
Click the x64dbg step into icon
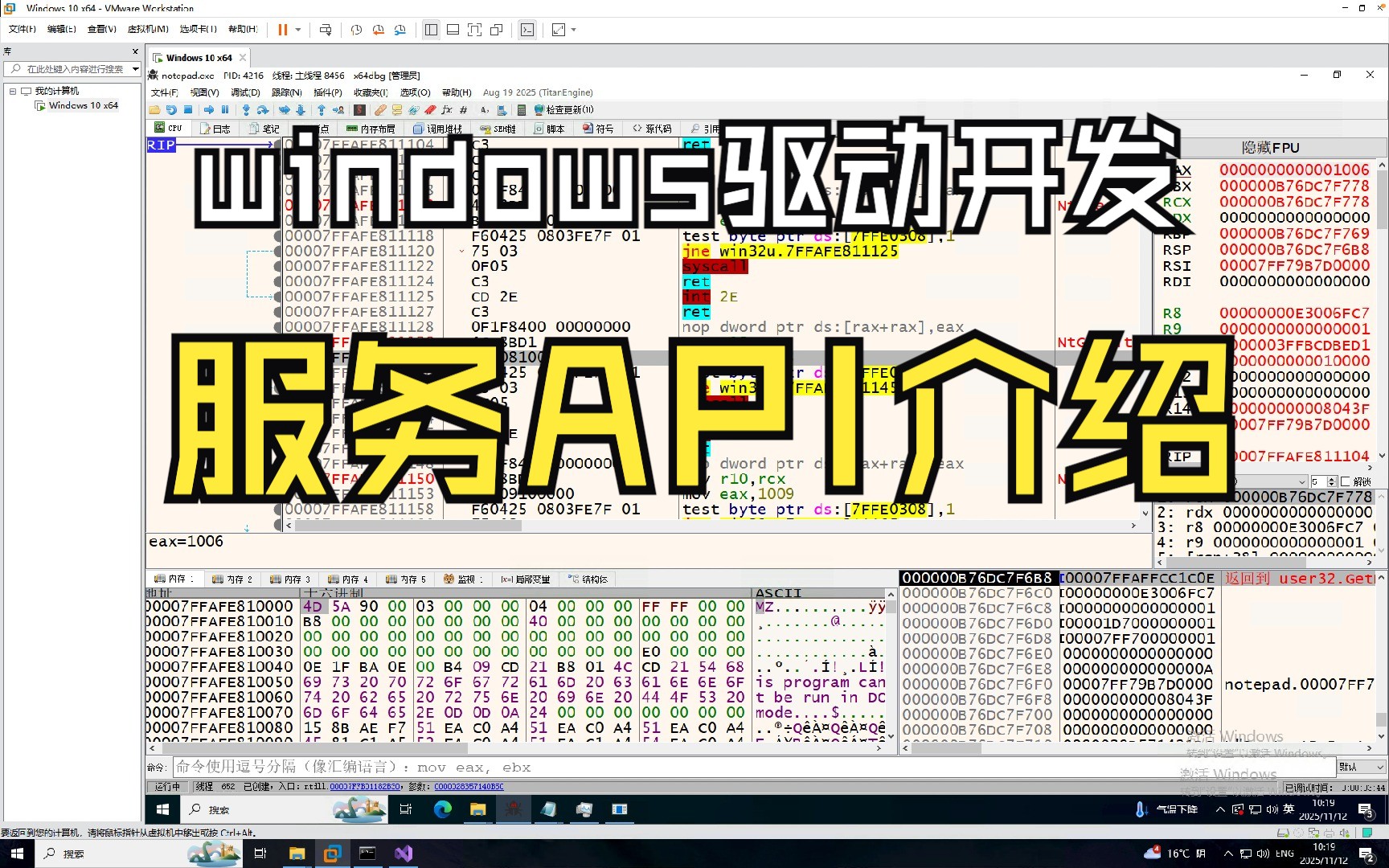pyautogui.click(x=246, y=110)
